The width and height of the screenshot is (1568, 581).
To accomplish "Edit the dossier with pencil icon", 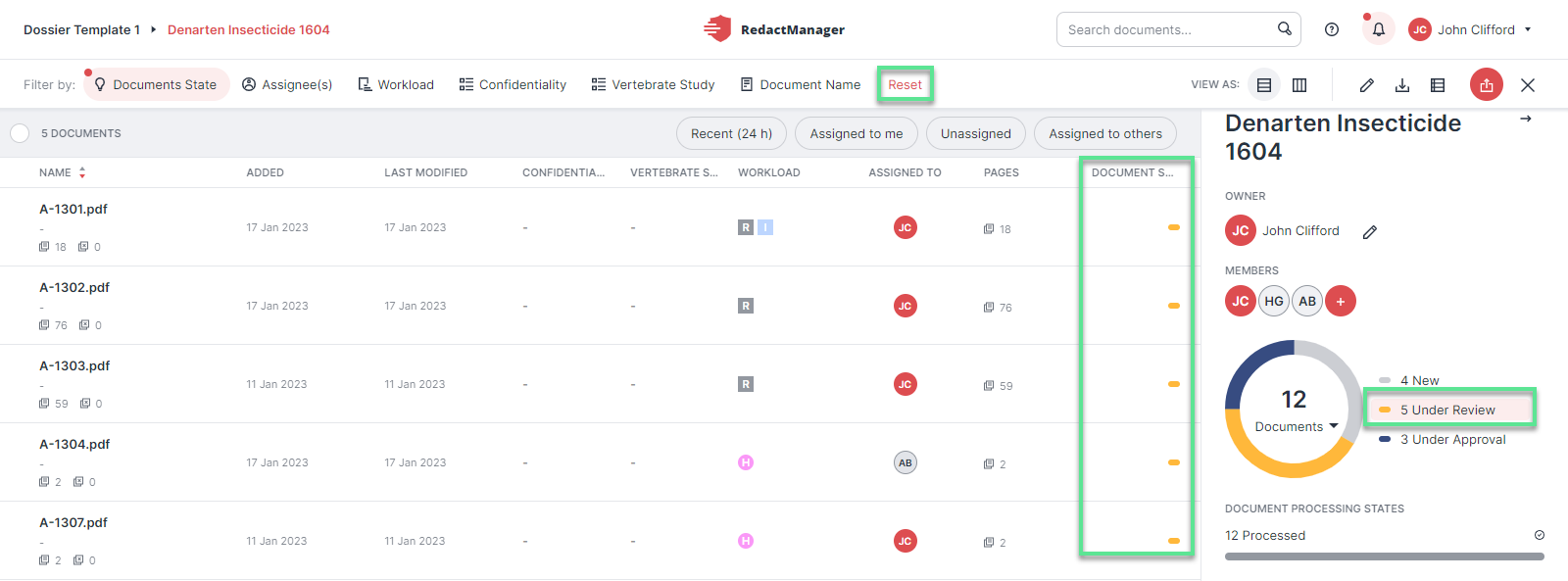I will (1367, 85).
